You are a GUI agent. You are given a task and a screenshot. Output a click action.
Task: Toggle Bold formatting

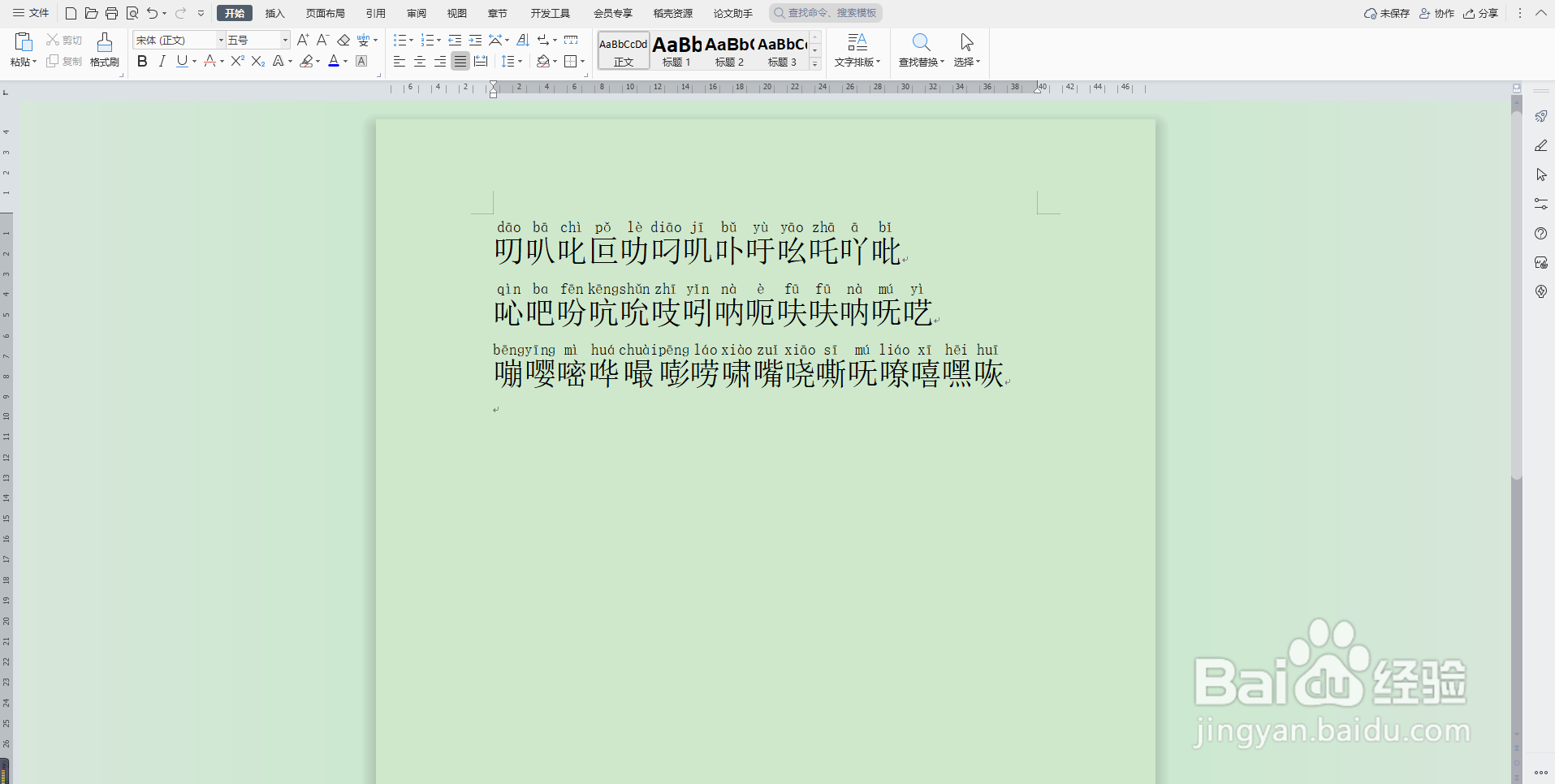pyautogui.click(x=142, y=61)
